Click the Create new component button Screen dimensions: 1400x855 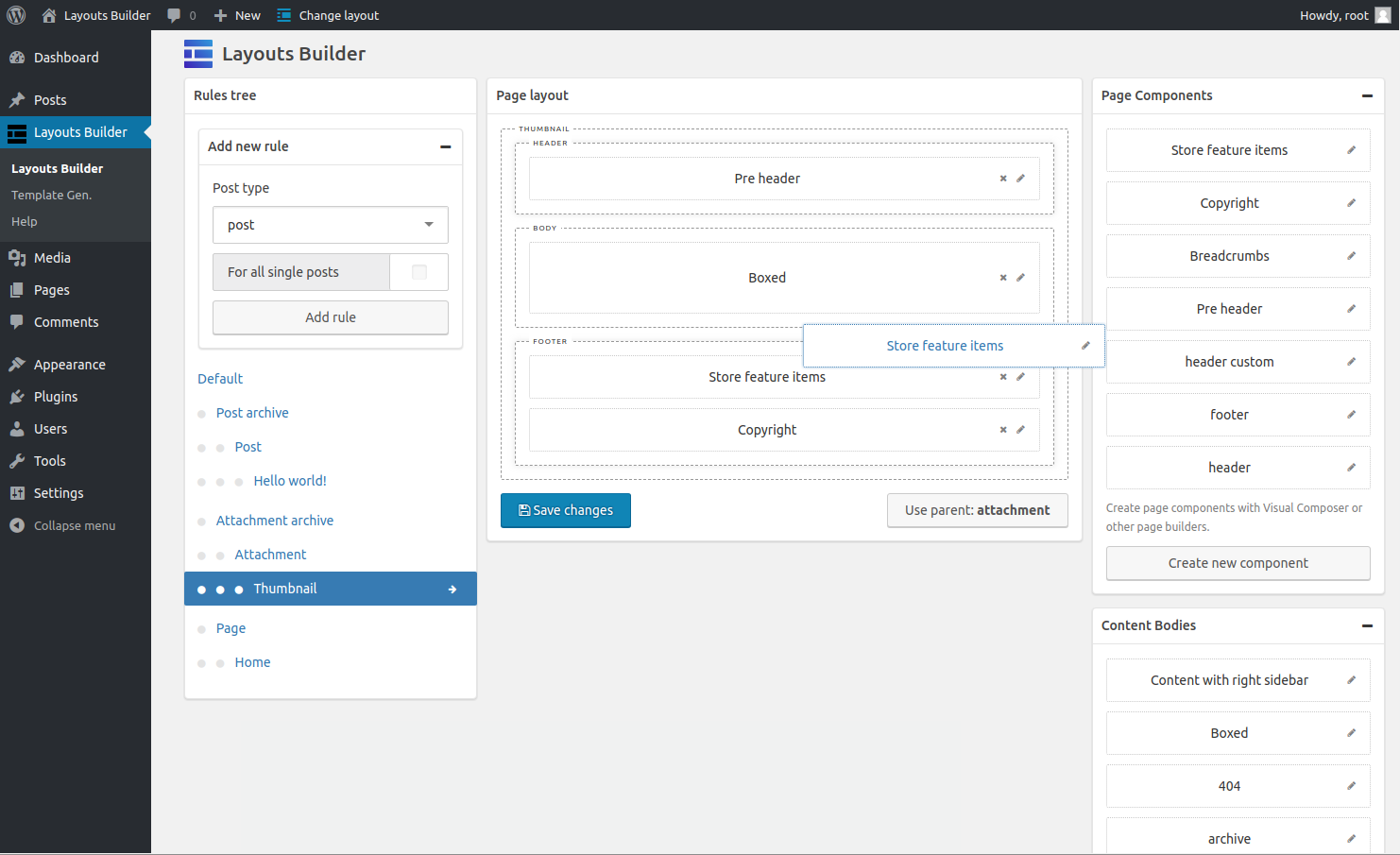[x=1238, y=563]
